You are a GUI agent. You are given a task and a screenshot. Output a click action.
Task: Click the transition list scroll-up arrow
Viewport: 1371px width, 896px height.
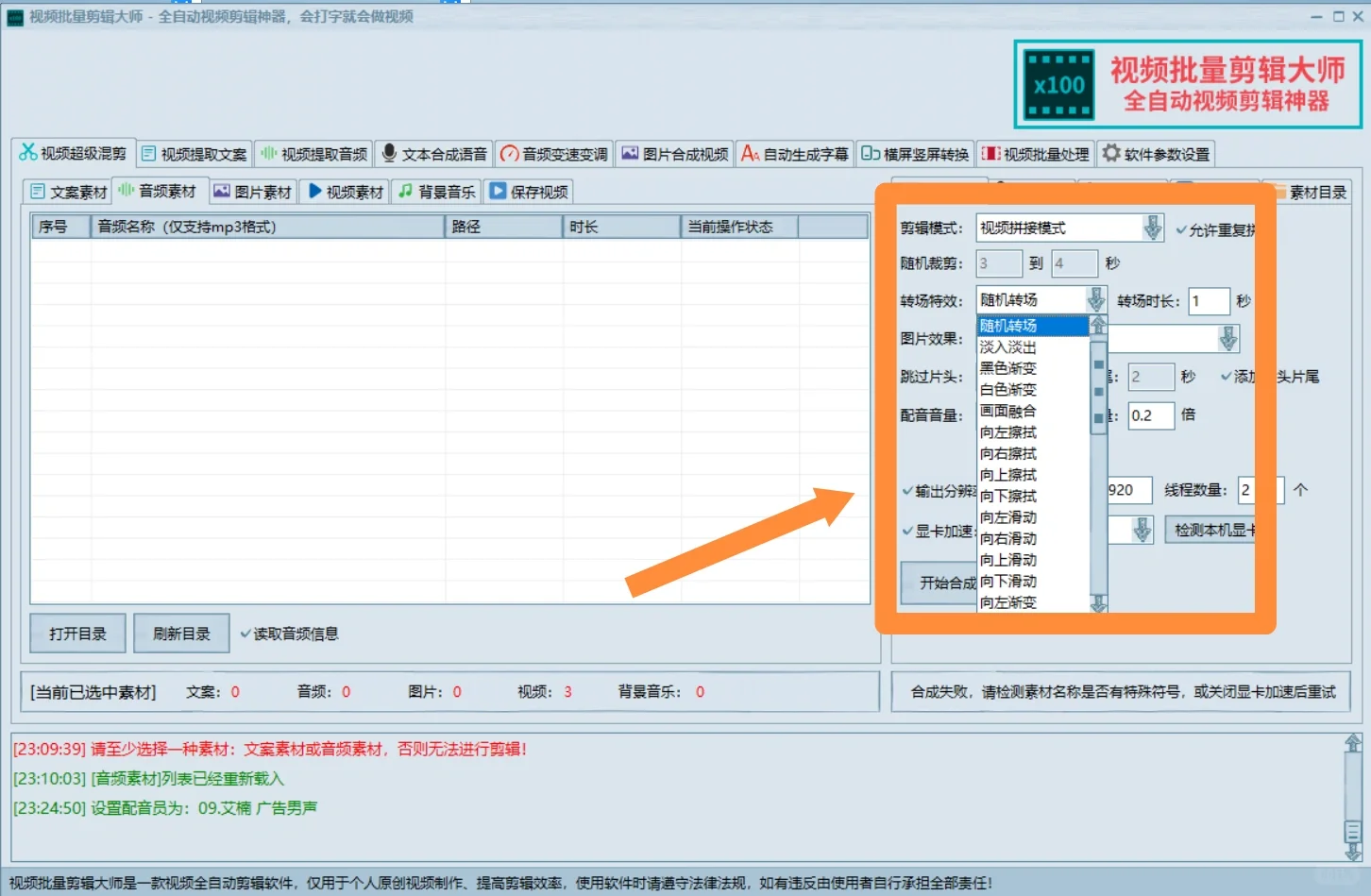(x=1098, y=326)
